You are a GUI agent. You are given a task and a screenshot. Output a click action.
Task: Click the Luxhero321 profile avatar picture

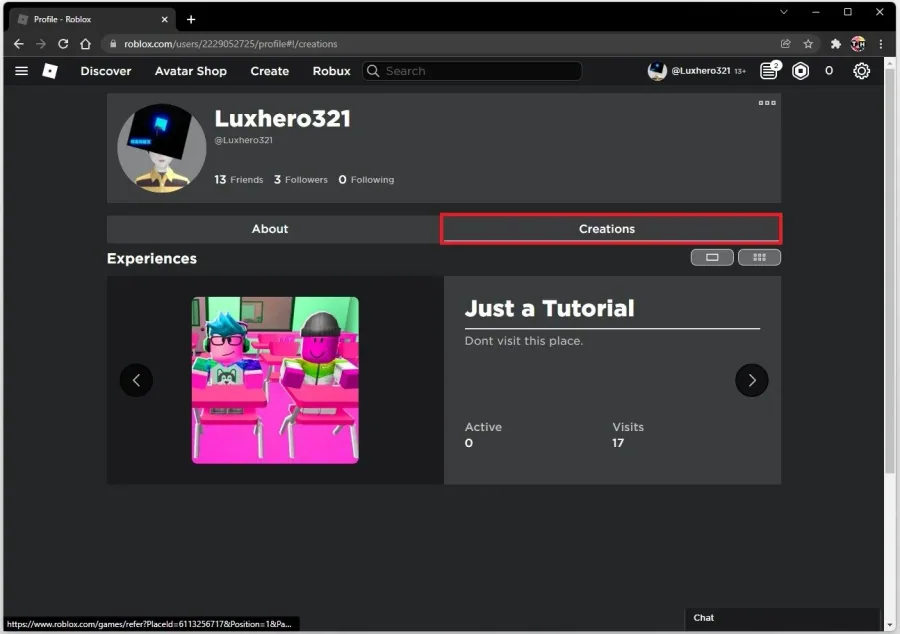tap(162, 148)
